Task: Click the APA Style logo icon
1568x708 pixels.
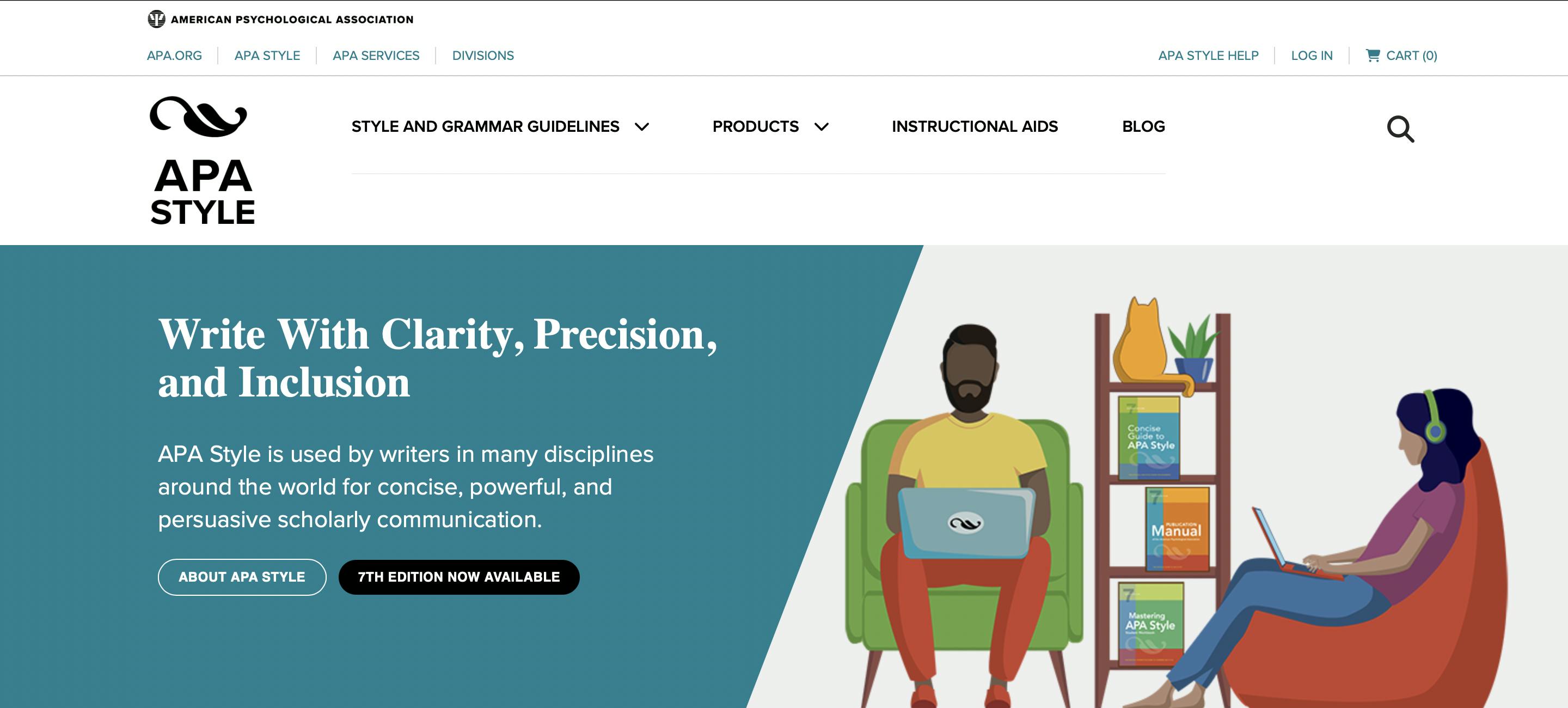Action: pos(198,118)
